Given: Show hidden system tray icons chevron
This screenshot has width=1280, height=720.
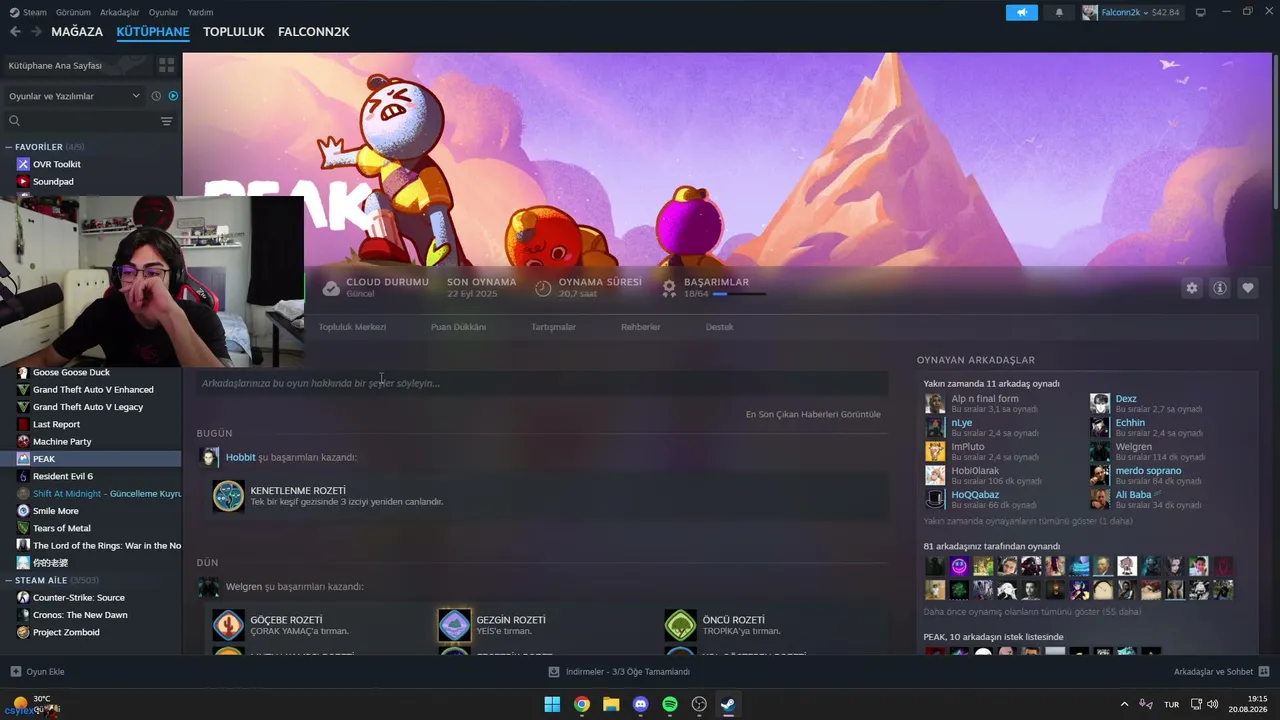Looking at the screenshot, I should 1124,704.
